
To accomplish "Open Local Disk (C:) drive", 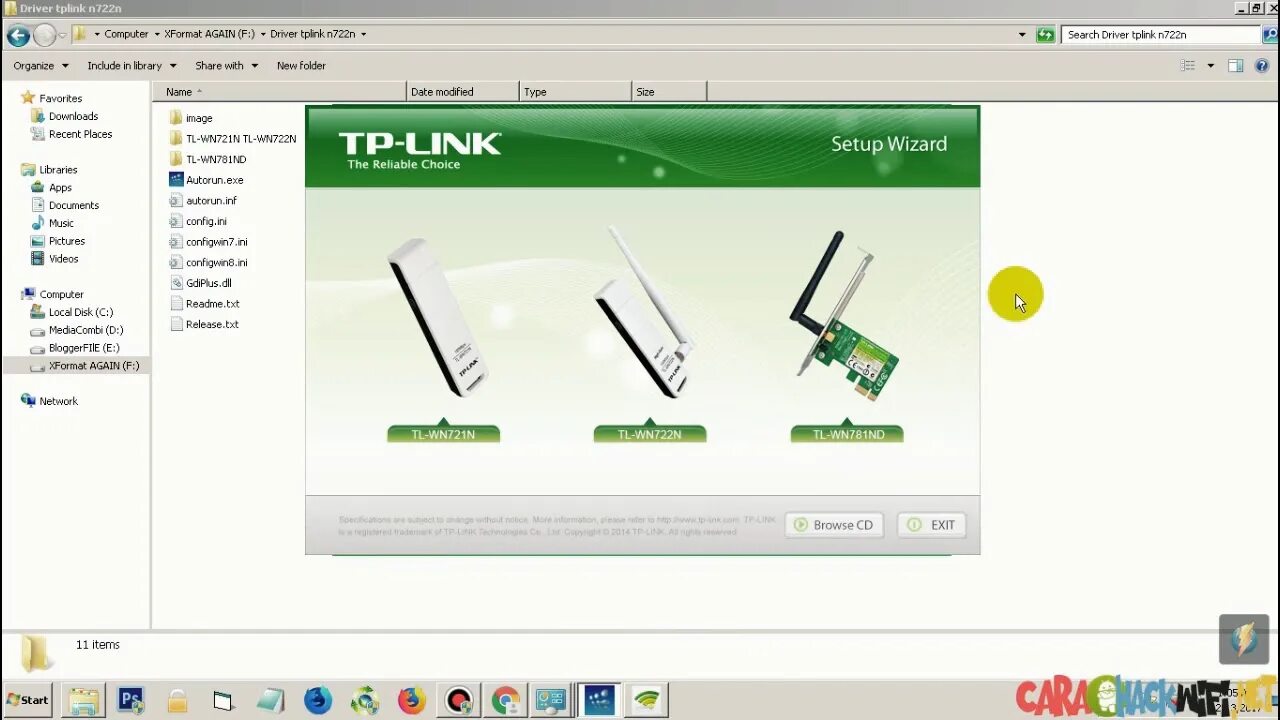I will click(x=72, y=312).
